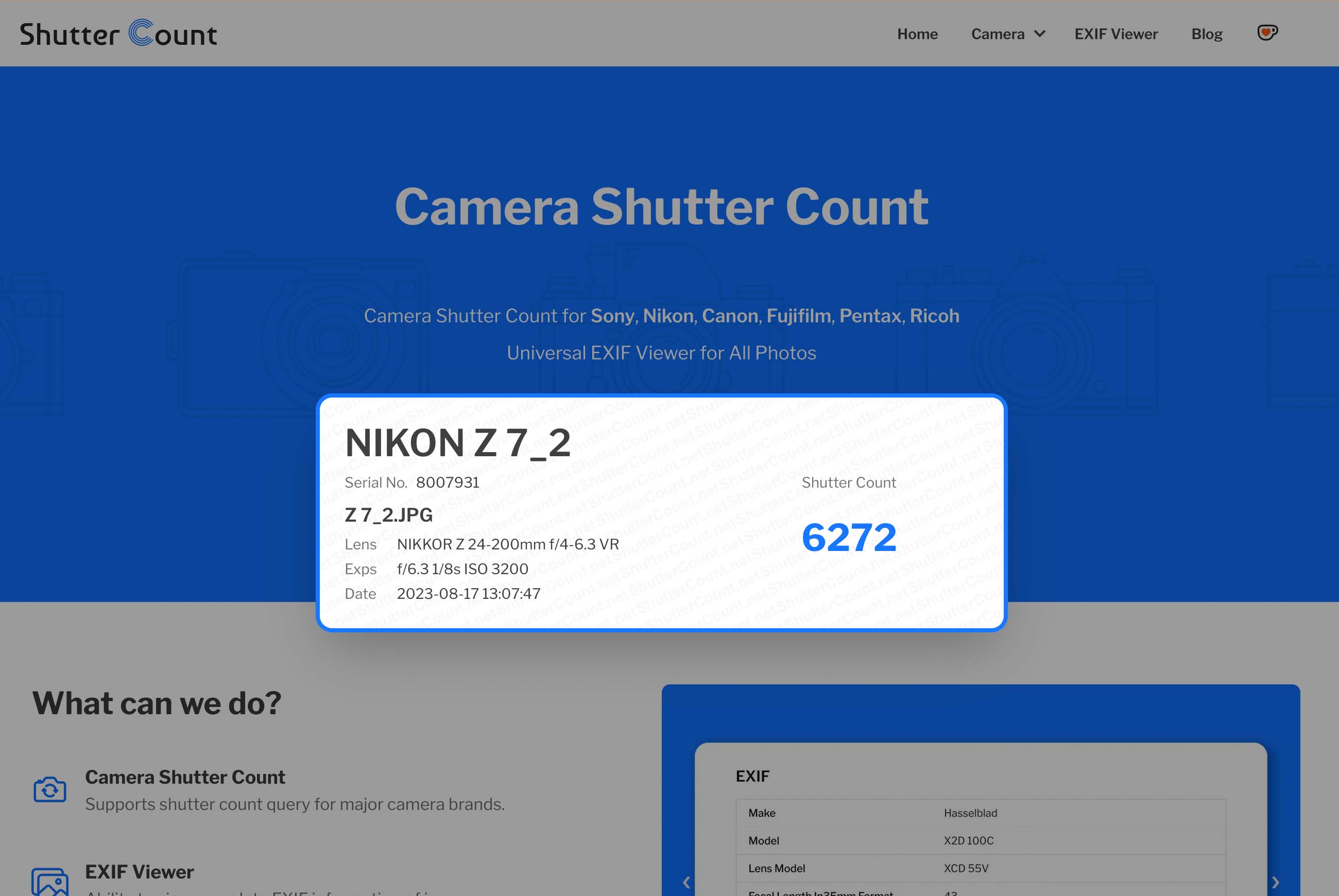This screenshot has width=1339, height=896.
Task: Click the Lens Model value XCD 55V
Action: (x=966, y=868)
